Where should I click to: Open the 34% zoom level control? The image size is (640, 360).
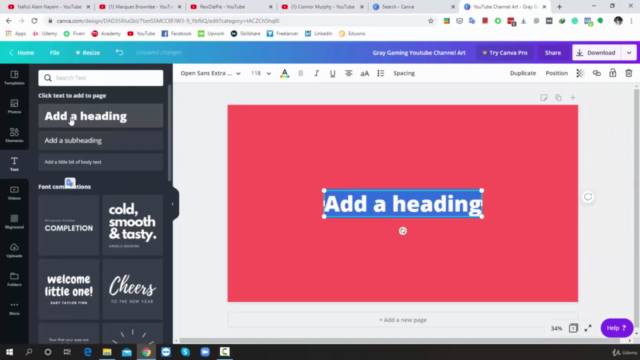[x=556, y=328]
